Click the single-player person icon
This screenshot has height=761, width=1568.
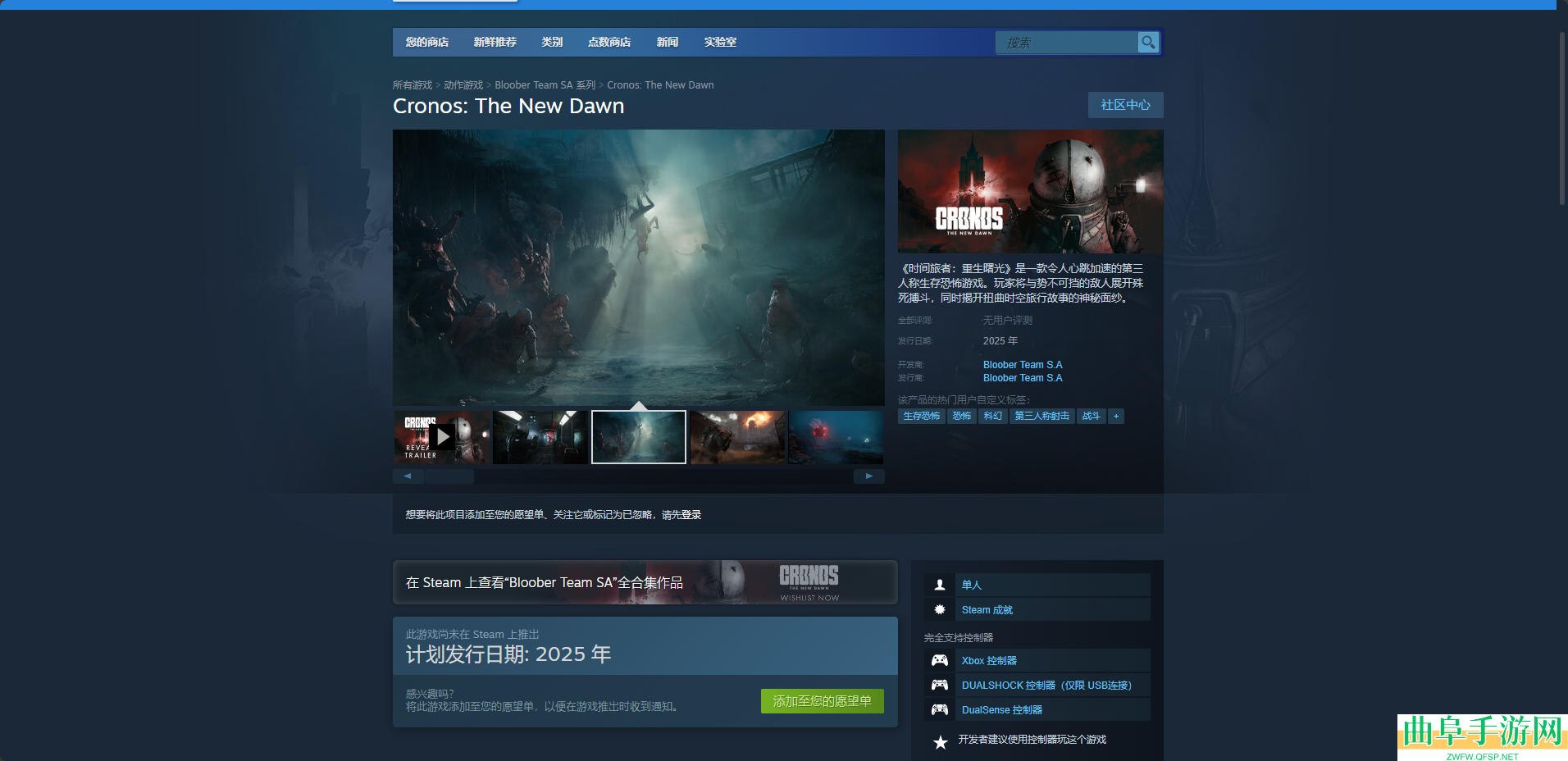click(940, 585)
